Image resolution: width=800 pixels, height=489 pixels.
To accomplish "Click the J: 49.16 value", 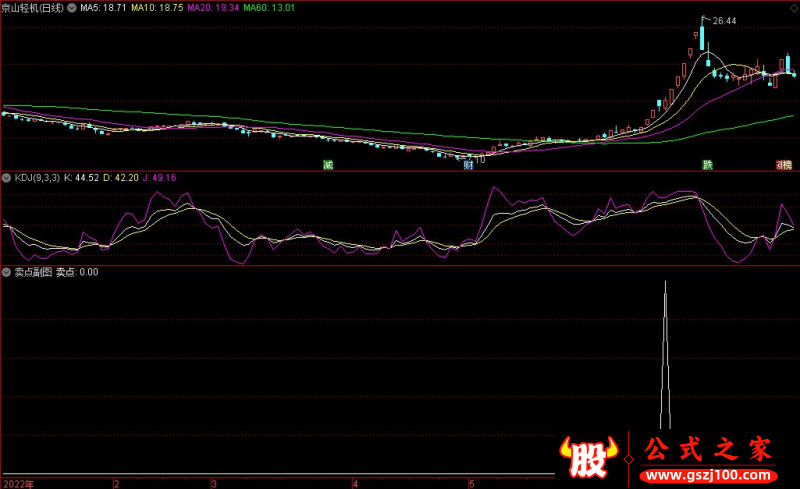I will pos(159,178).
